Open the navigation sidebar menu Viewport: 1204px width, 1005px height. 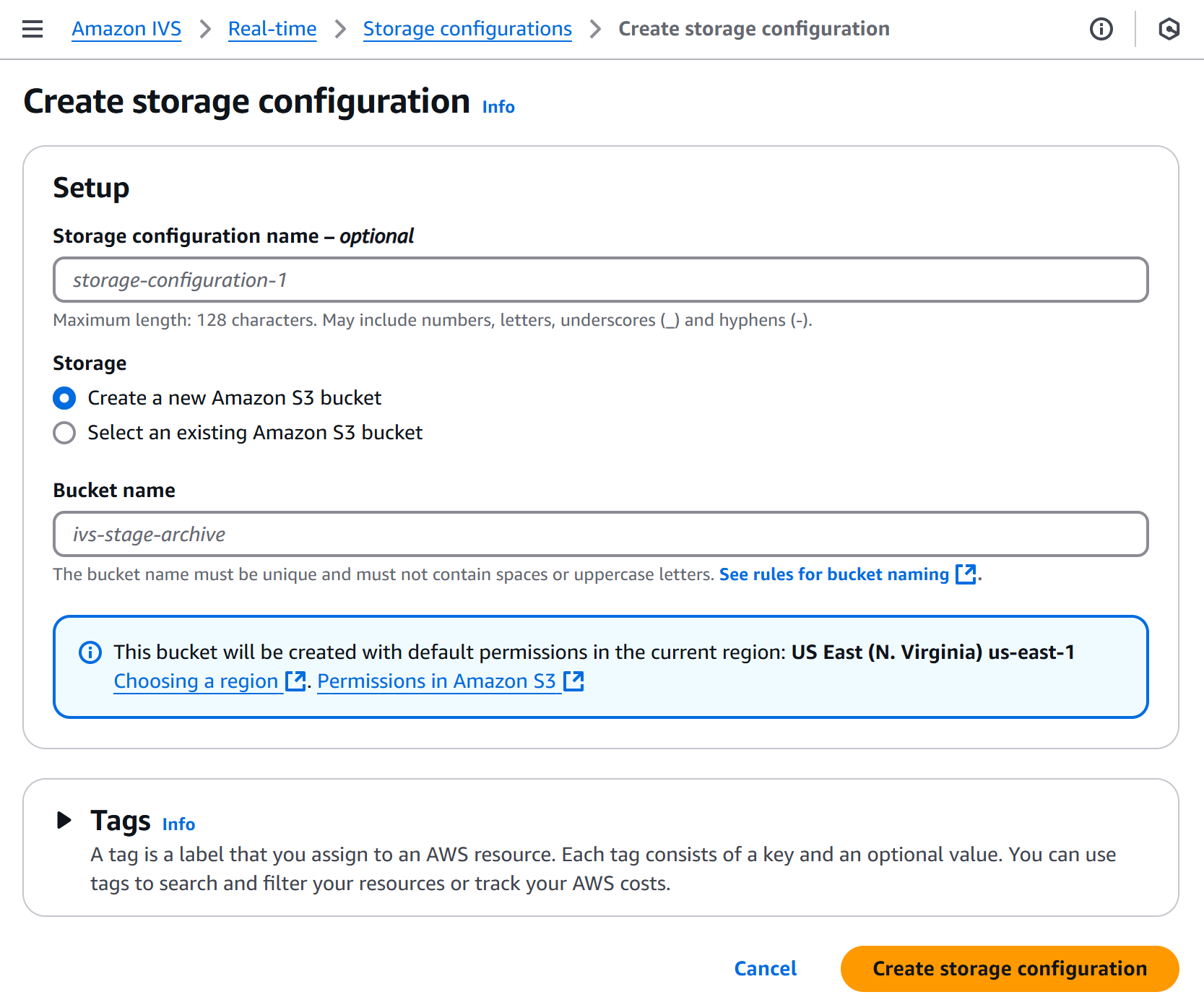(32, 28)
